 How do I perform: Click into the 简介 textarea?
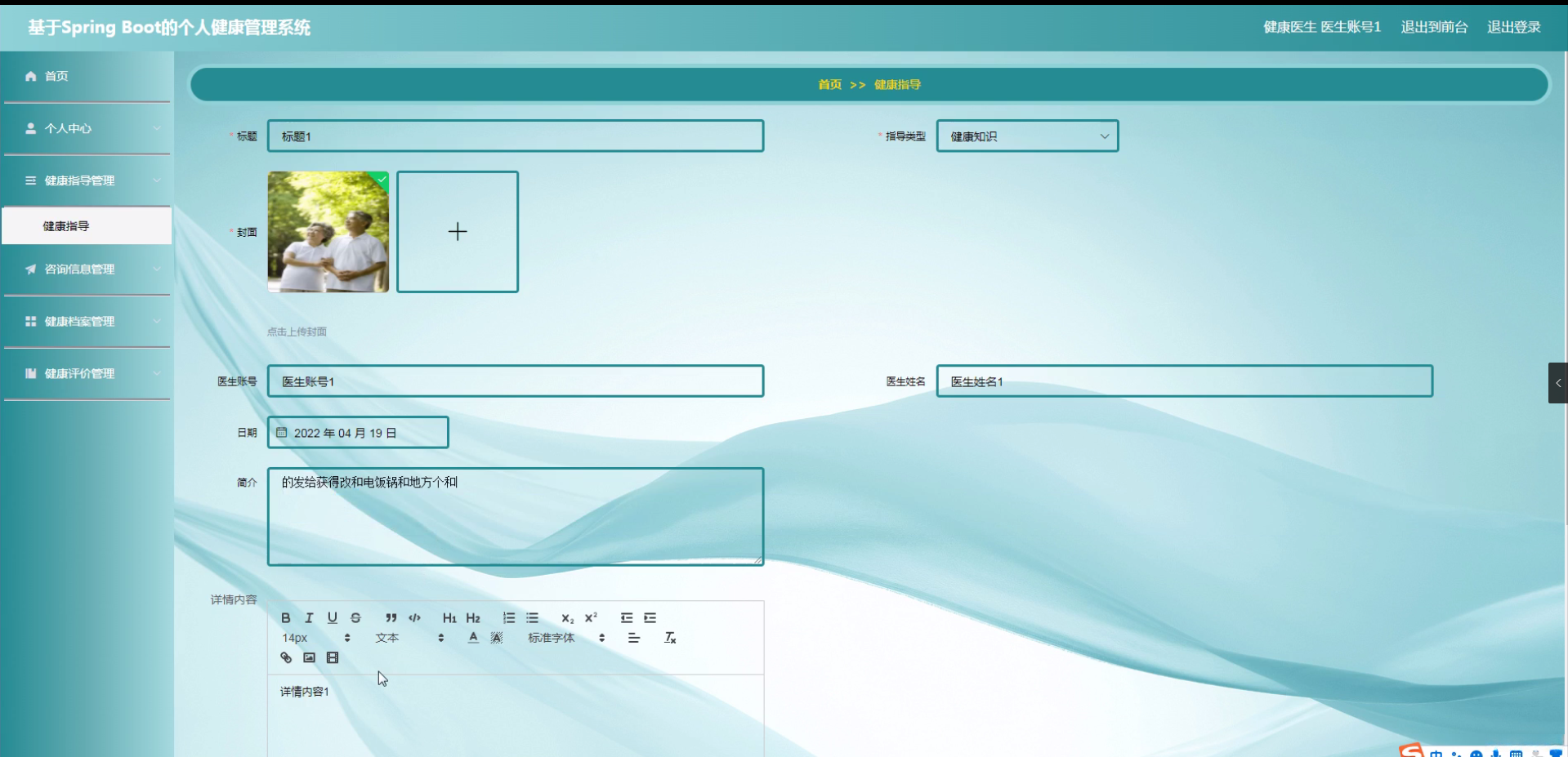point(516,517)
